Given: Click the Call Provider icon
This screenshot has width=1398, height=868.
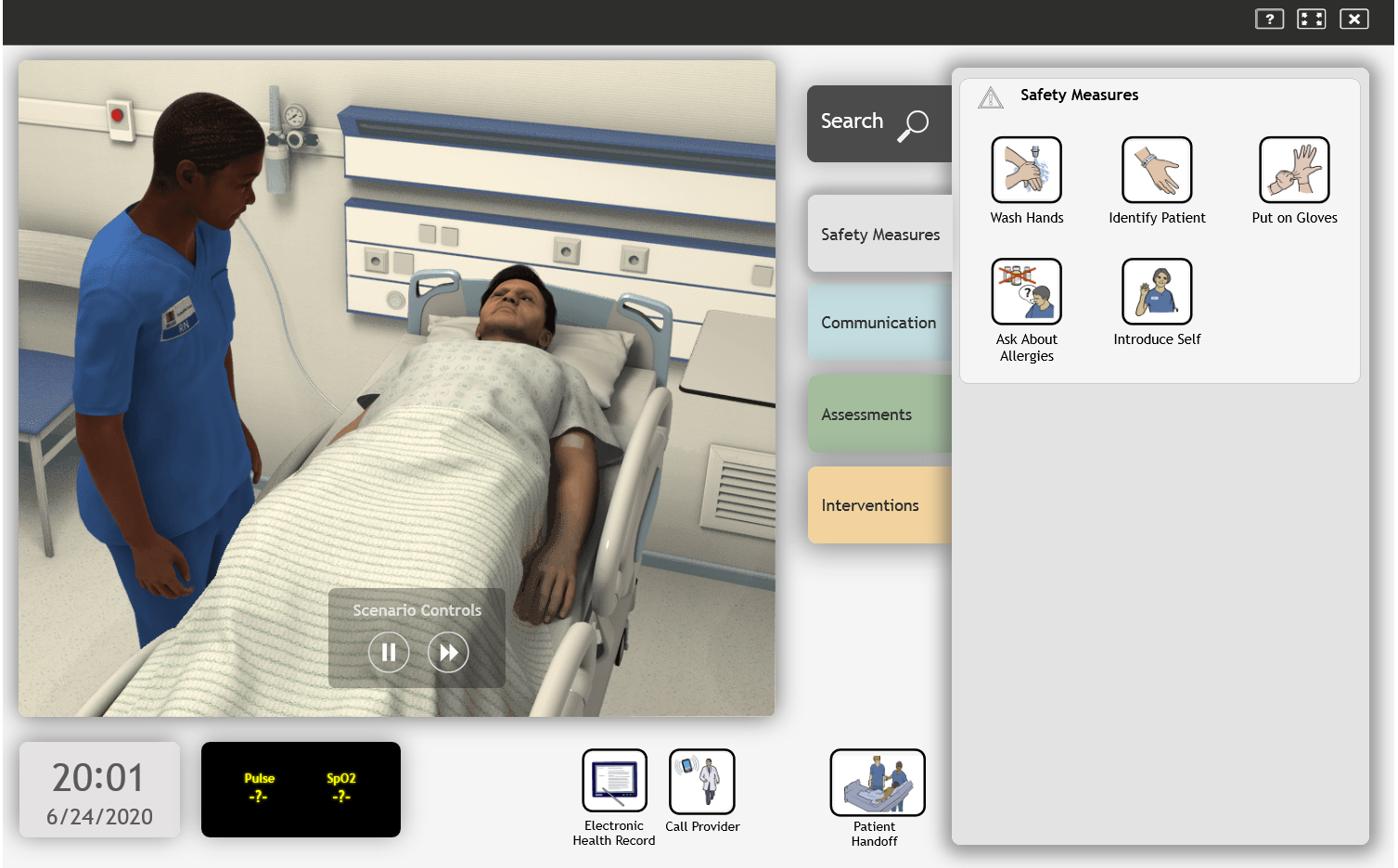Looking at the screenshot, I should coord(701,781).
